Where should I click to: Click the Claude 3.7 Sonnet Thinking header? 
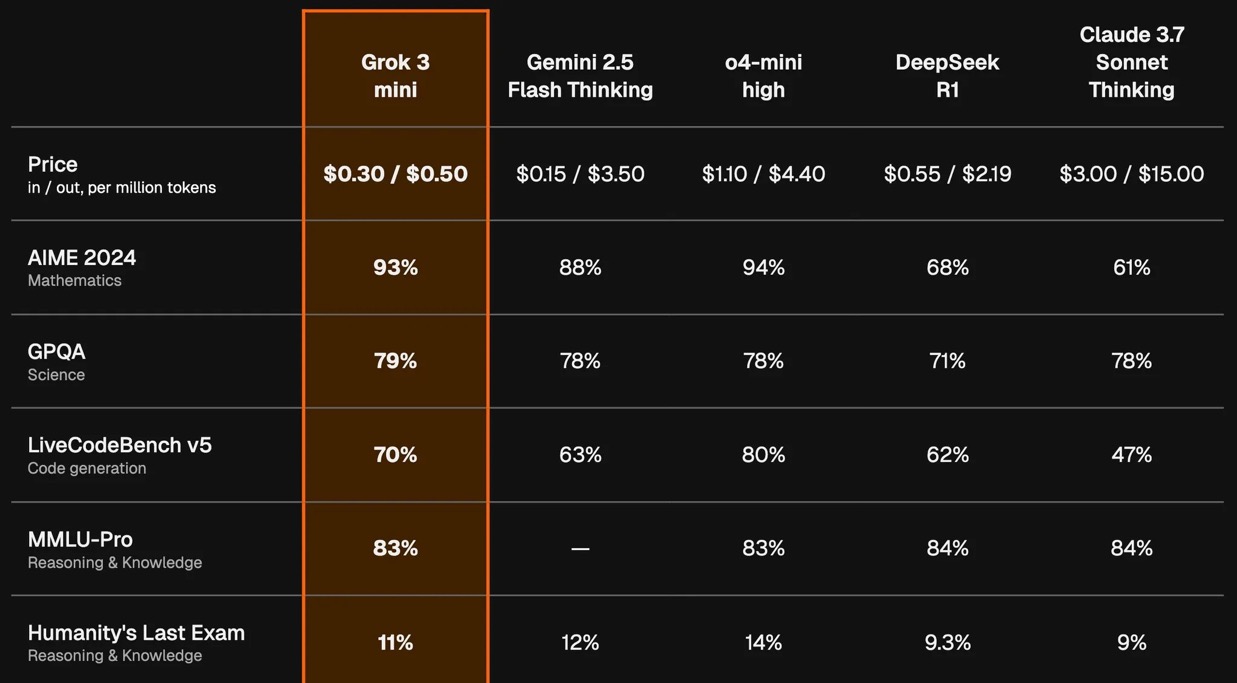[x=1131, y=62]
